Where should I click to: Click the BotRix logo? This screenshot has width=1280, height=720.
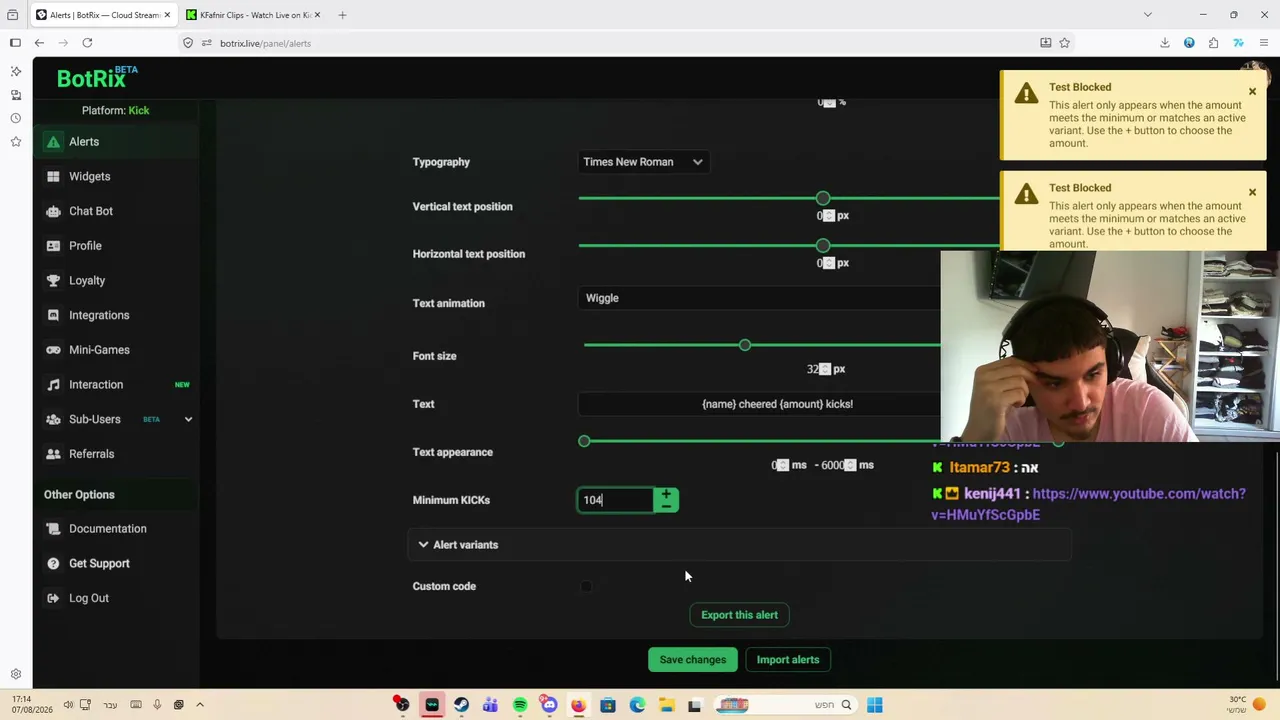click(97, 78)
